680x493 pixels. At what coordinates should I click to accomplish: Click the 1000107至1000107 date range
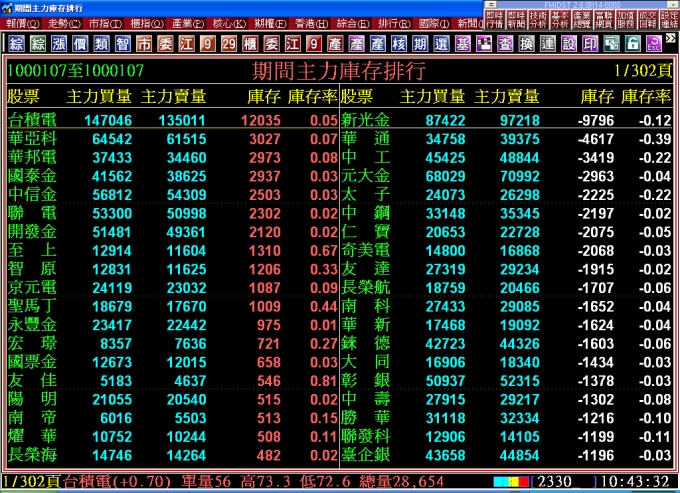point(75,70)
